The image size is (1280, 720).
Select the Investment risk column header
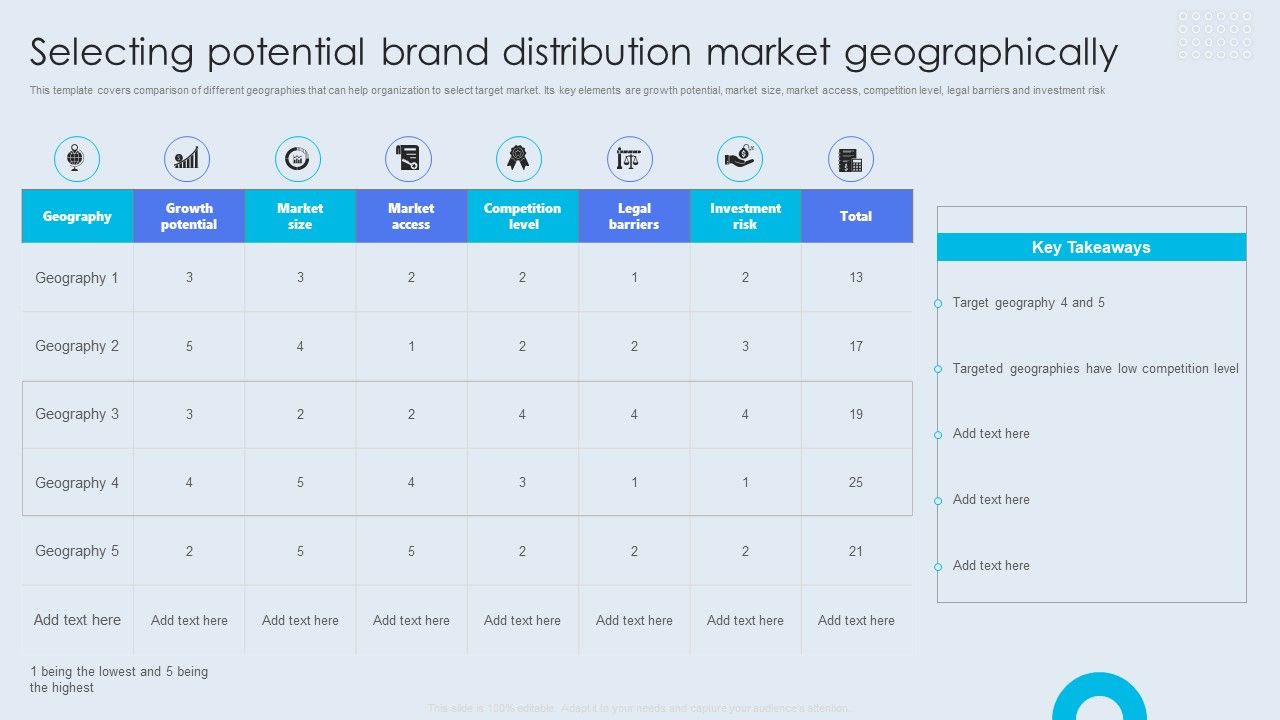pos(745,216)
